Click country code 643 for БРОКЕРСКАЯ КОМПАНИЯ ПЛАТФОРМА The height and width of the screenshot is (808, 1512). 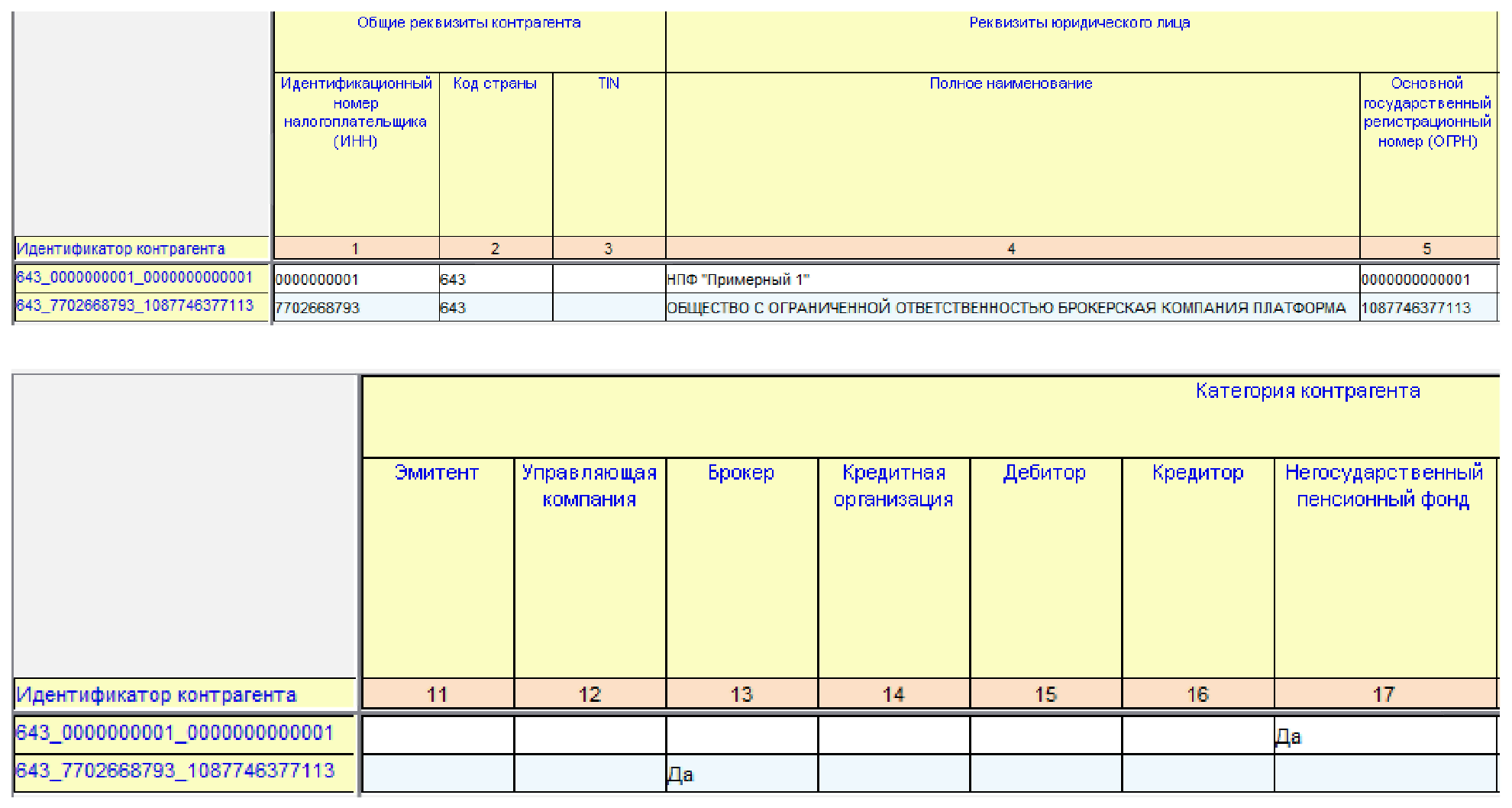click(496, 307)
